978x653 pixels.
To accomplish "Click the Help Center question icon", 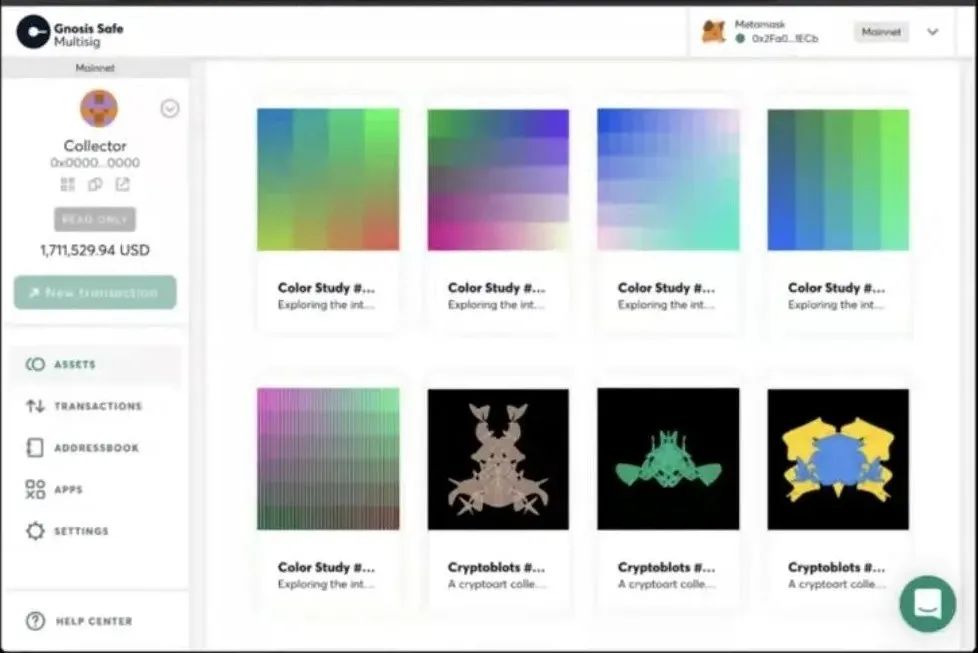I will coord(35,621).
